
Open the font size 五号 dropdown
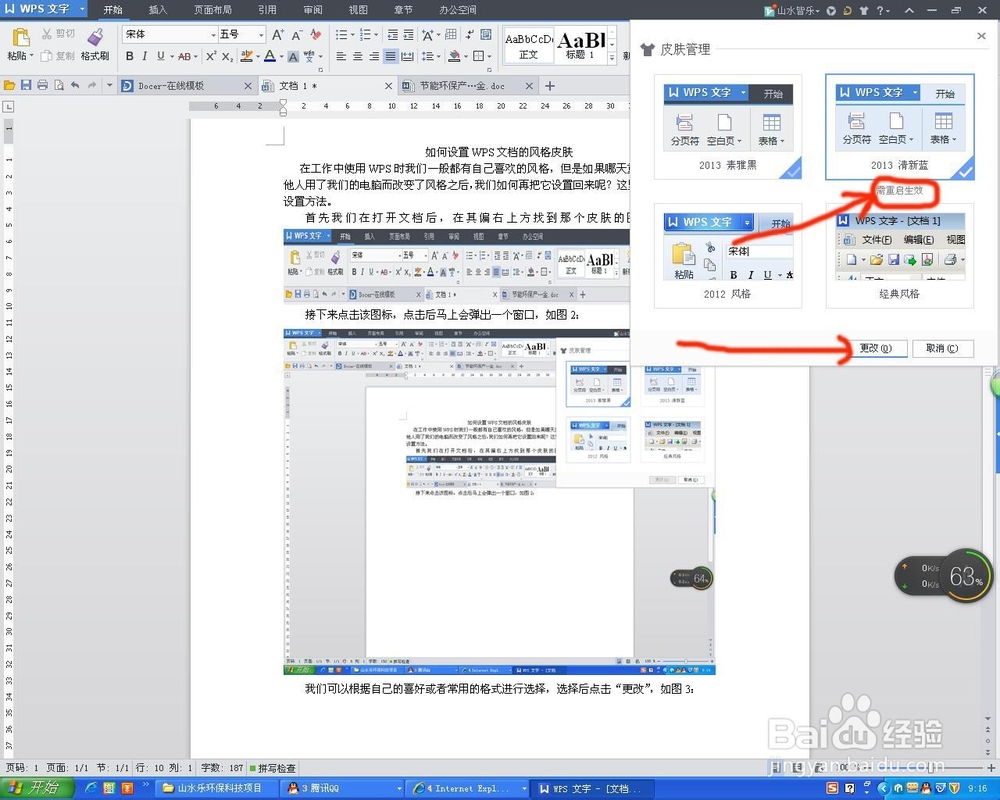pos(261,34)
